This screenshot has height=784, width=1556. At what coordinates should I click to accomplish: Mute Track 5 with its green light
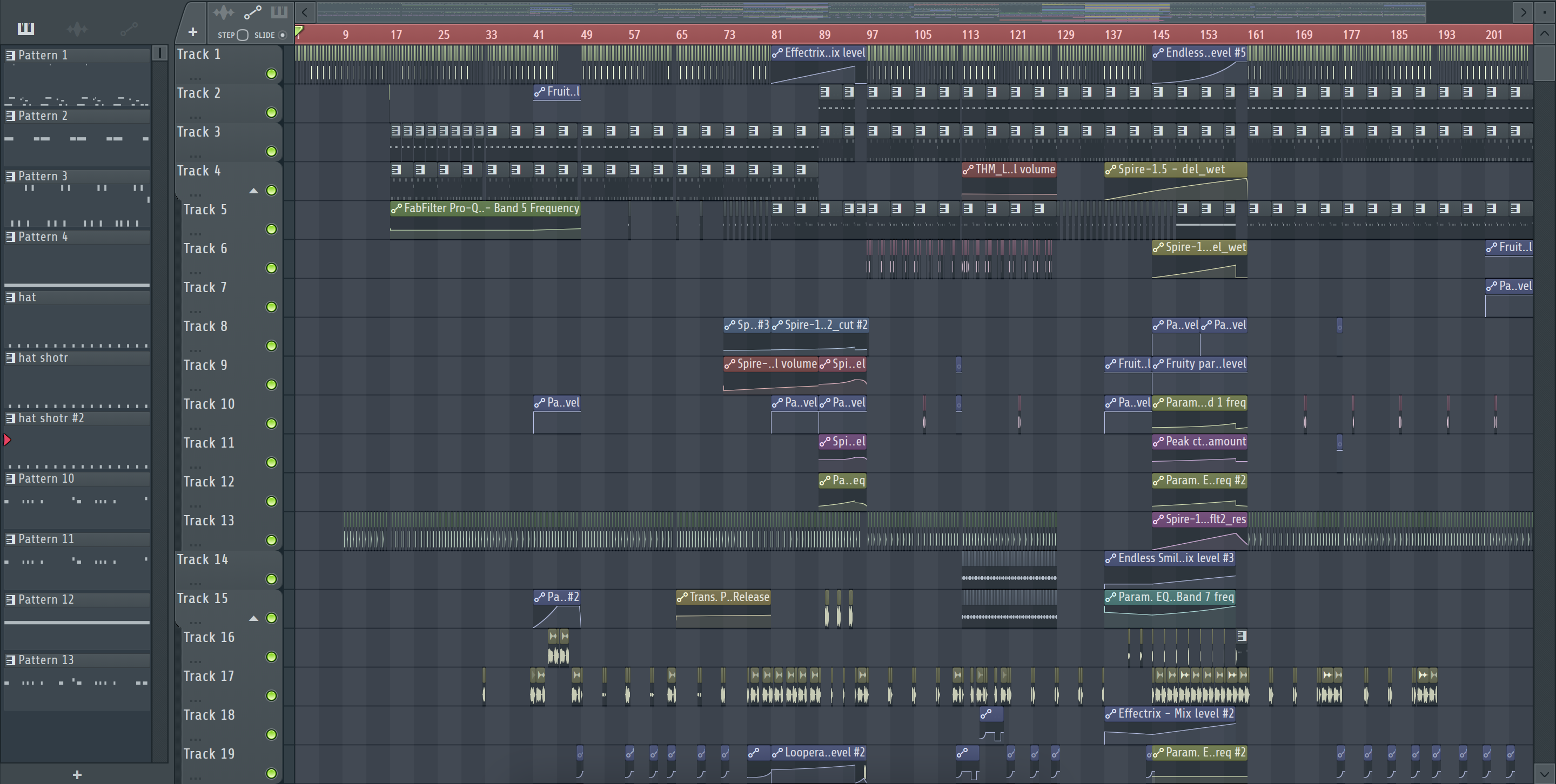(x=272, y=229)
